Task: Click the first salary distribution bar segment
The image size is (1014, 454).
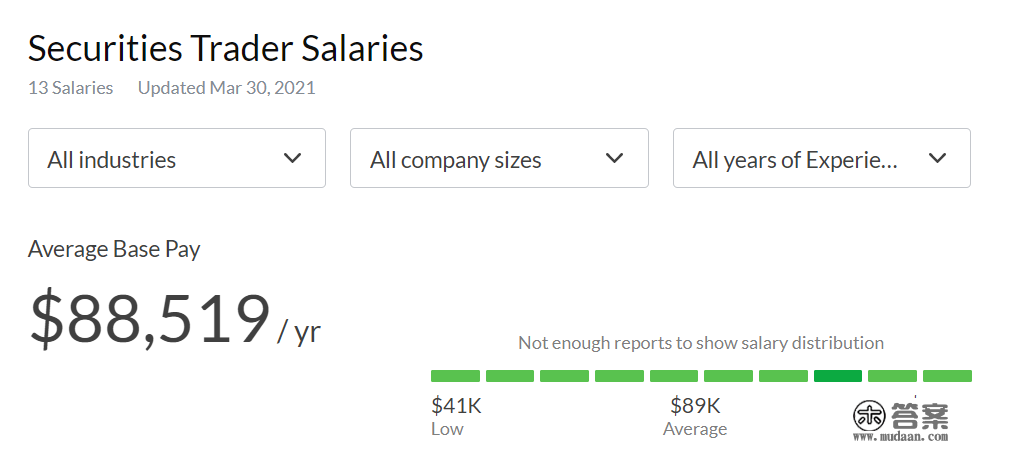Action: tap(455, 376)
